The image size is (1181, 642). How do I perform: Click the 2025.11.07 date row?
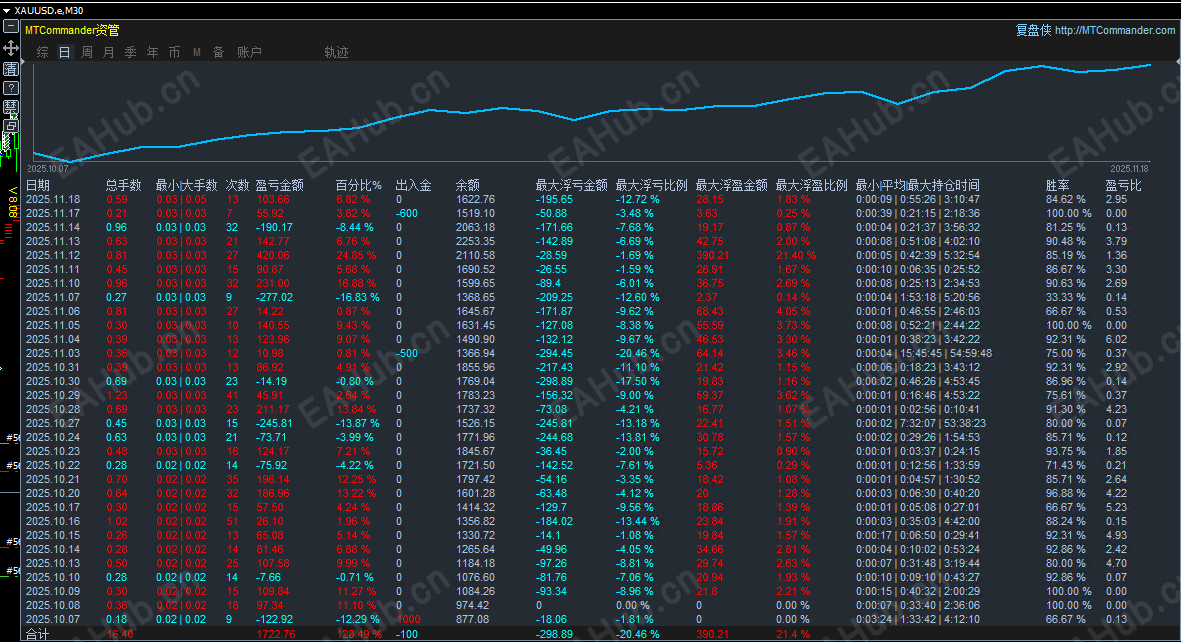(x=53, y=298)
